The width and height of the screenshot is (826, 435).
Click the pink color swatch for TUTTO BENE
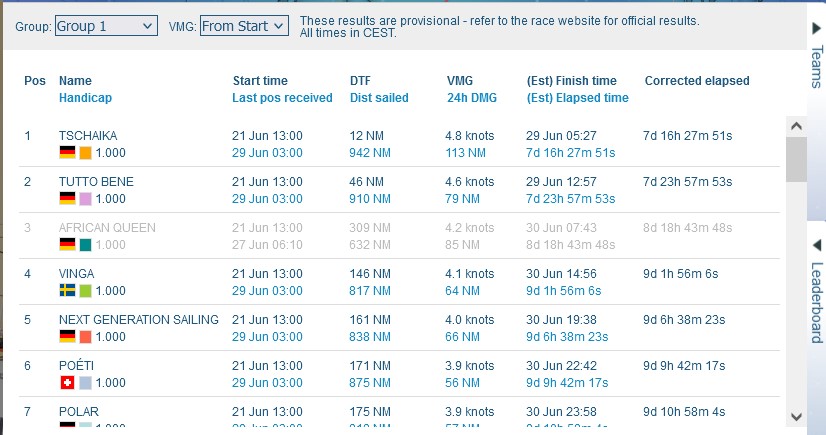point(86,199)
